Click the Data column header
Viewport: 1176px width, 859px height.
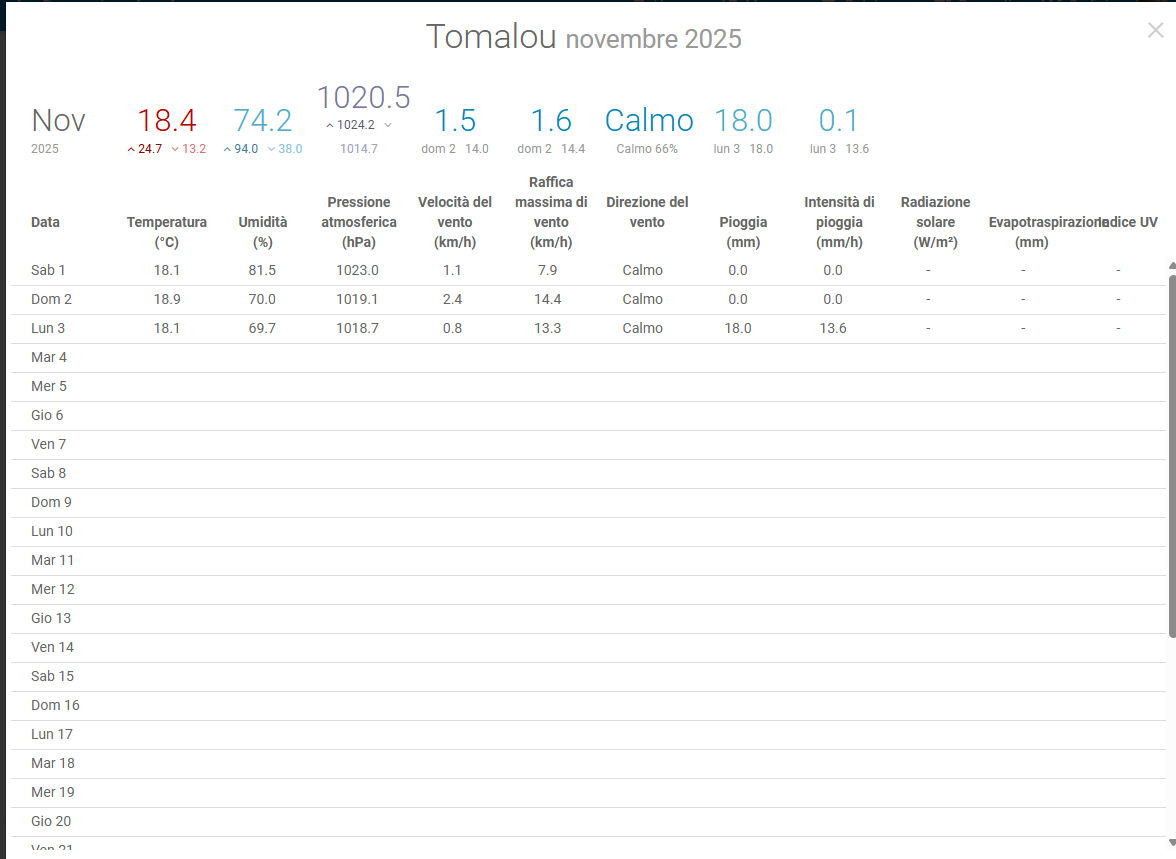pos(45,222)
